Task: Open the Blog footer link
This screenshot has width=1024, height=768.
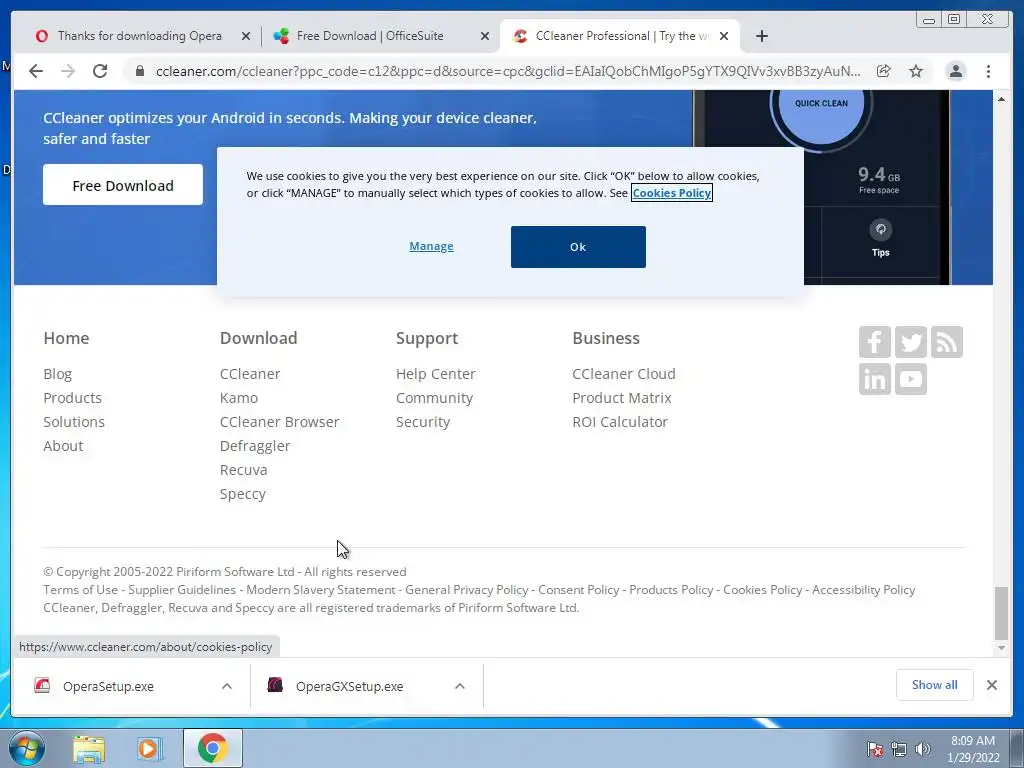Action: [x=57, y=374]
